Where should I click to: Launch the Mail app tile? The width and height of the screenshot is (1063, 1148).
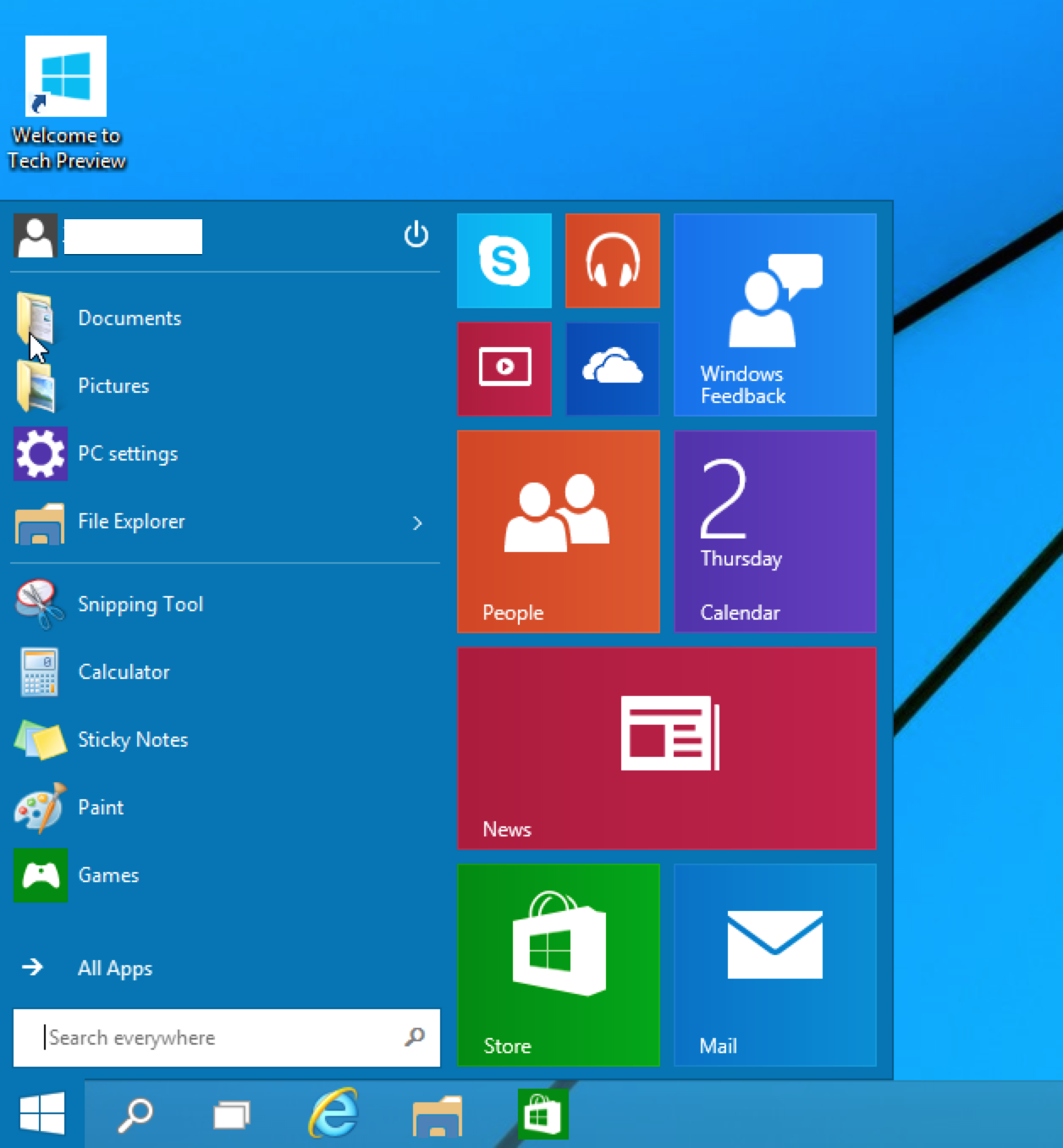click(774, 965)
